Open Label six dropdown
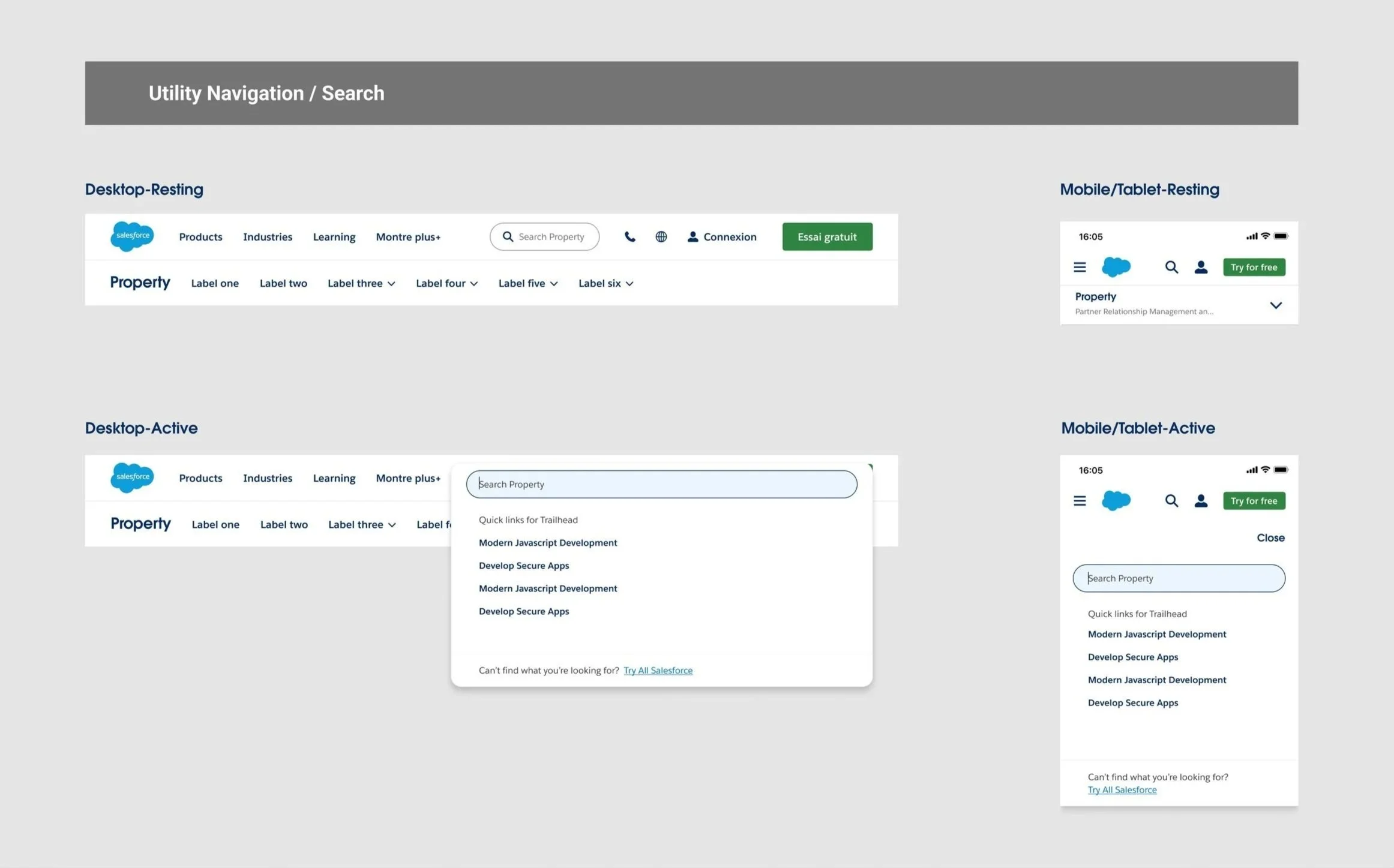Viewport: 1394px width, 868px height. coord(605,284)
